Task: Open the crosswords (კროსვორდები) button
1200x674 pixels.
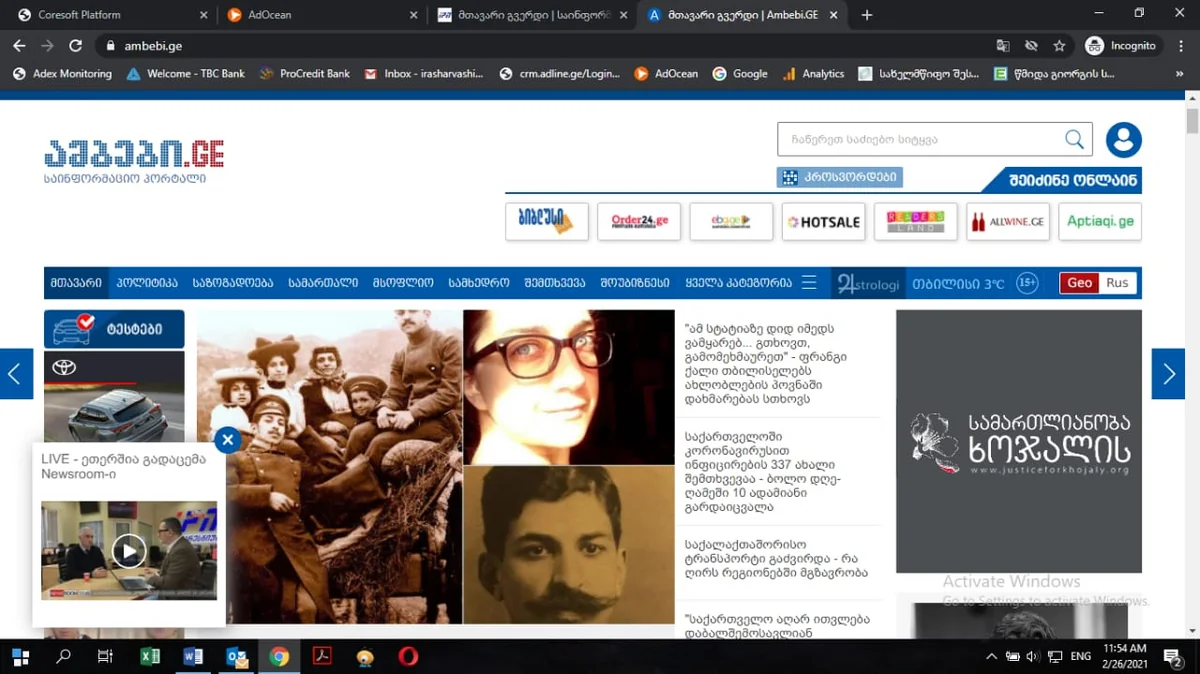Action: (840, 177)
